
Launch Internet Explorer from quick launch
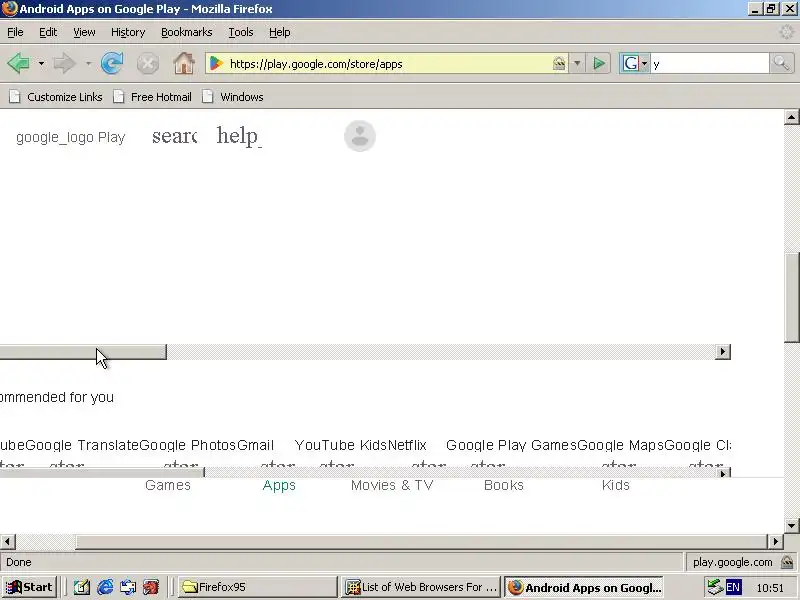click(105, 587)
